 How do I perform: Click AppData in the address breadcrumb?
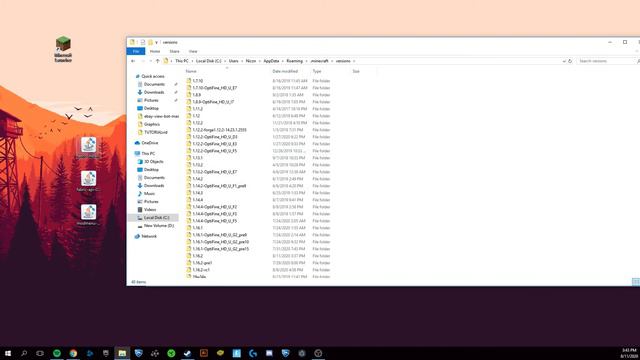coord(271,61)
